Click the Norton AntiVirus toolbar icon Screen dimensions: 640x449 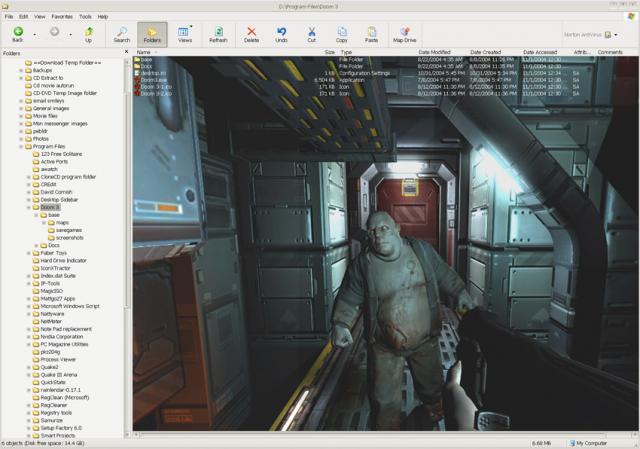[x=607, y=35]
